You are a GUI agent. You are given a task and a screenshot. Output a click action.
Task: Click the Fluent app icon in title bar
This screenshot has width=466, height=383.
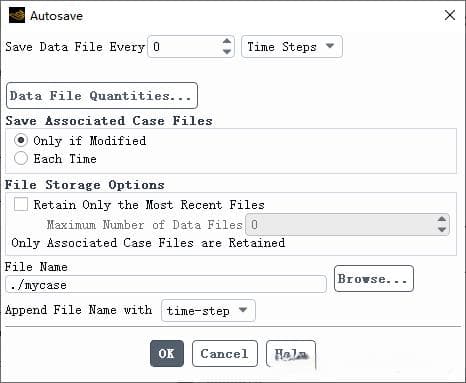point(17,15)
